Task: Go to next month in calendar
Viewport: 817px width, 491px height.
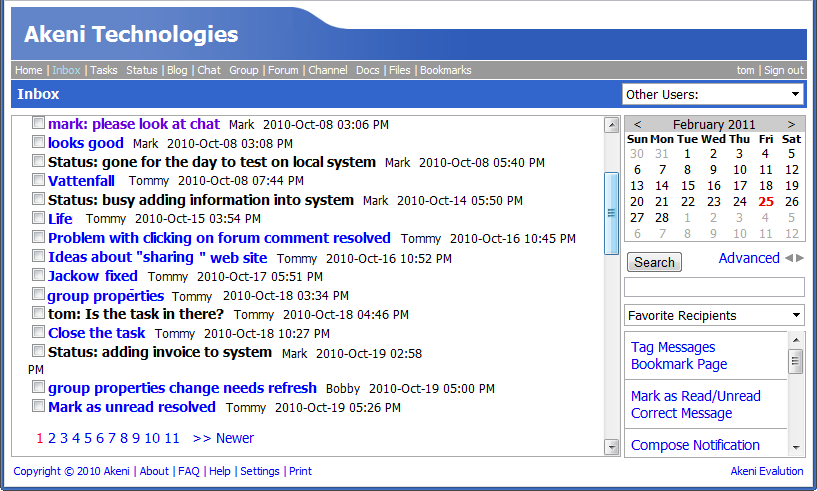Action: coord(791,124)
